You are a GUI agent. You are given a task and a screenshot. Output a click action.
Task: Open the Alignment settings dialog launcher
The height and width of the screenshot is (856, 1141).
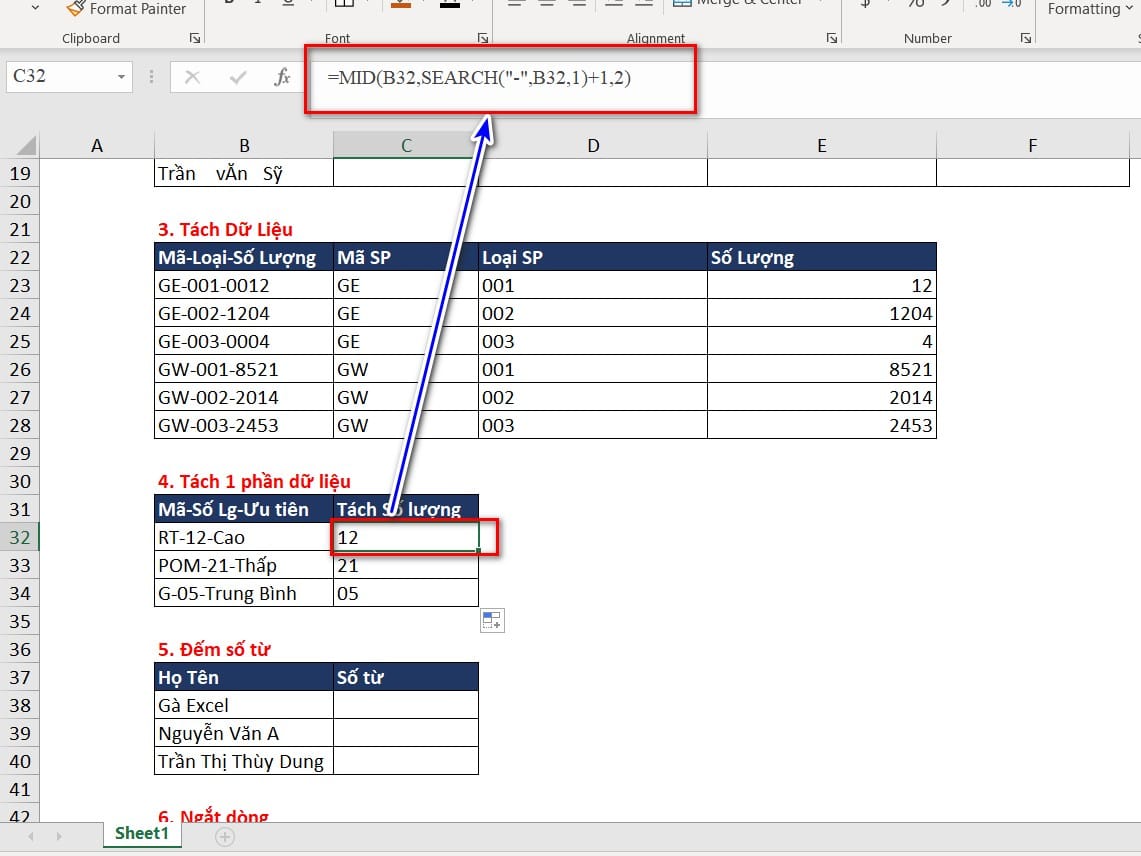click(832, 38)
